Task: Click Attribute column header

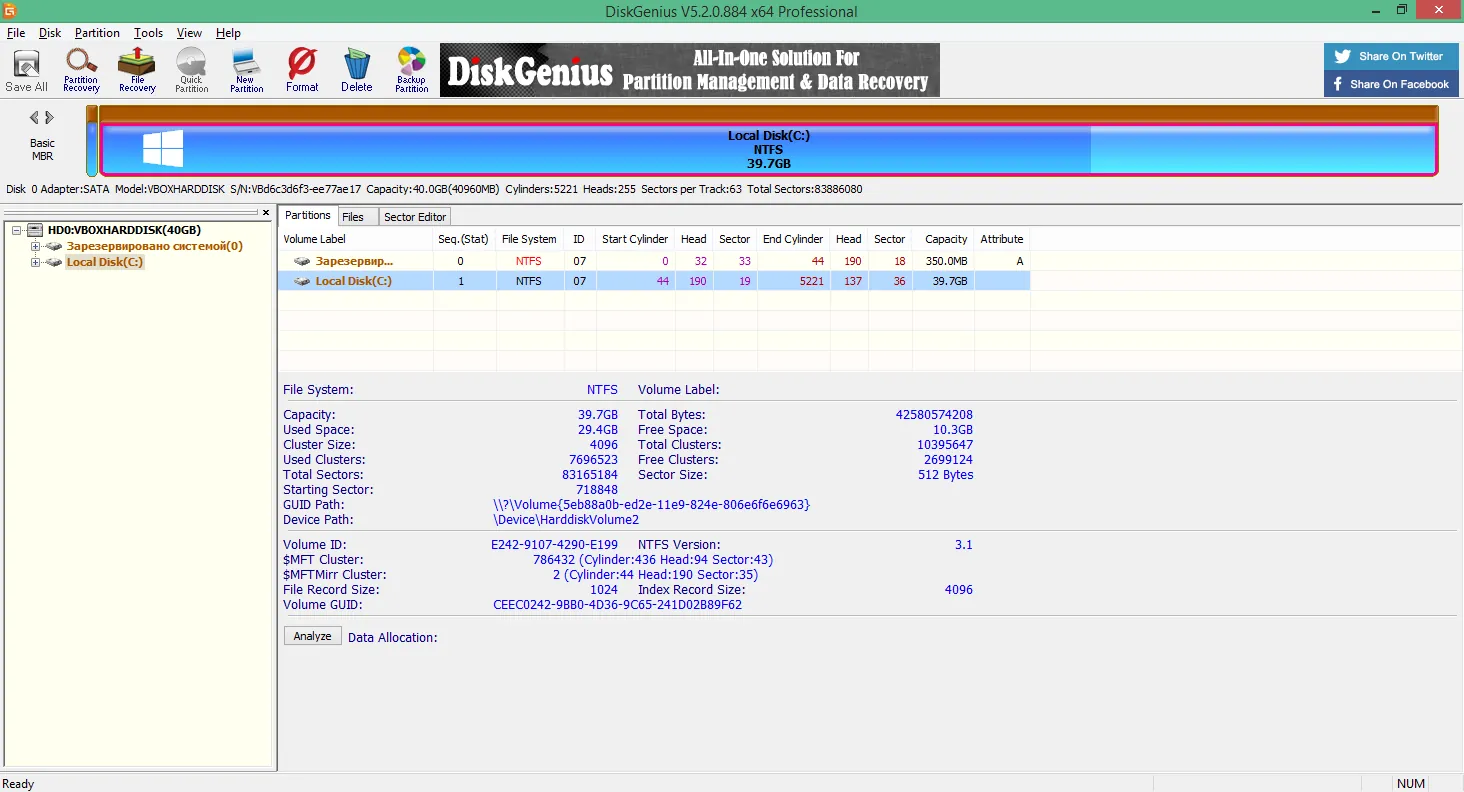Action: pos(1002,239)
